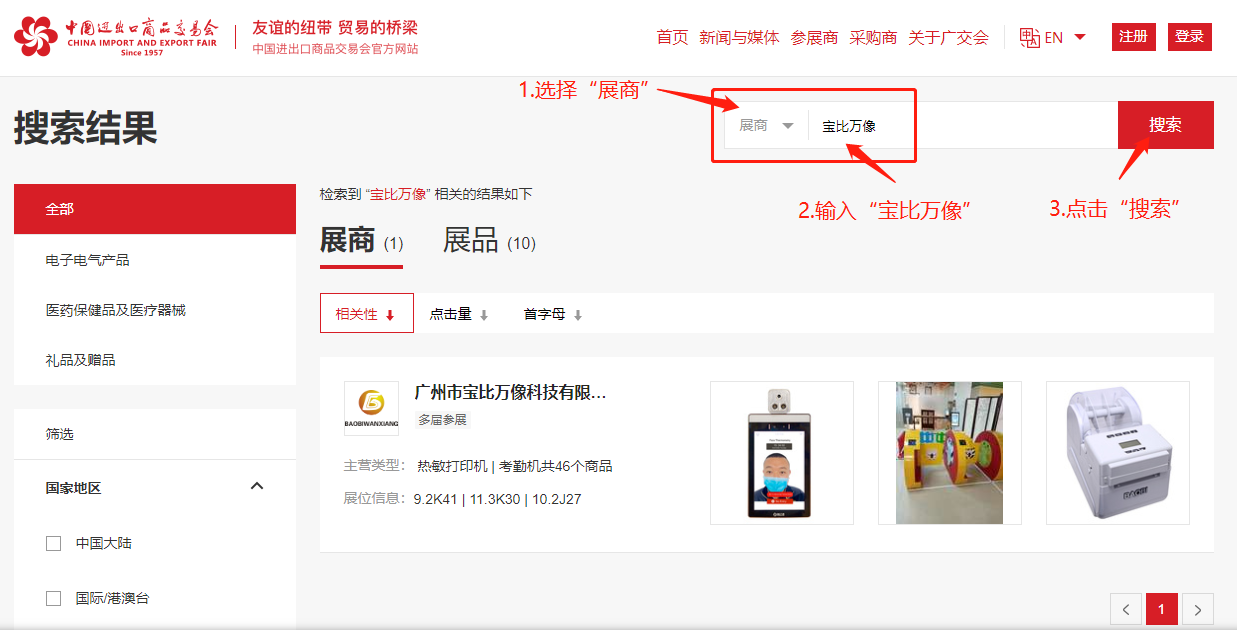Viewport: 1237px width, 630px height.
Task: Collapse the 国家地区 filter section
Action: 257,487
